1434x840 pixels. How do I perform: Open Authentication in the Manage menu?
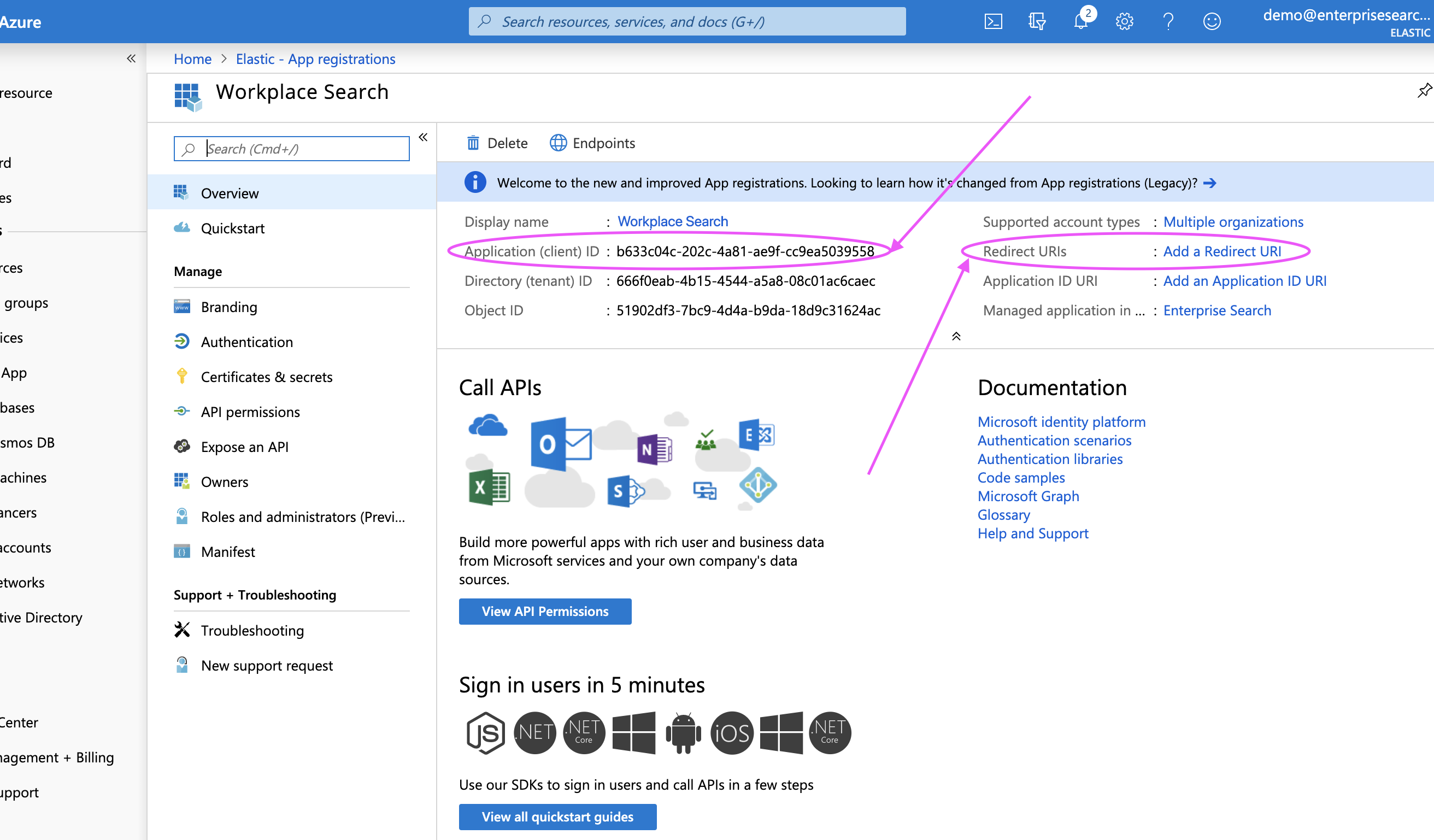(x=246, y=342)
